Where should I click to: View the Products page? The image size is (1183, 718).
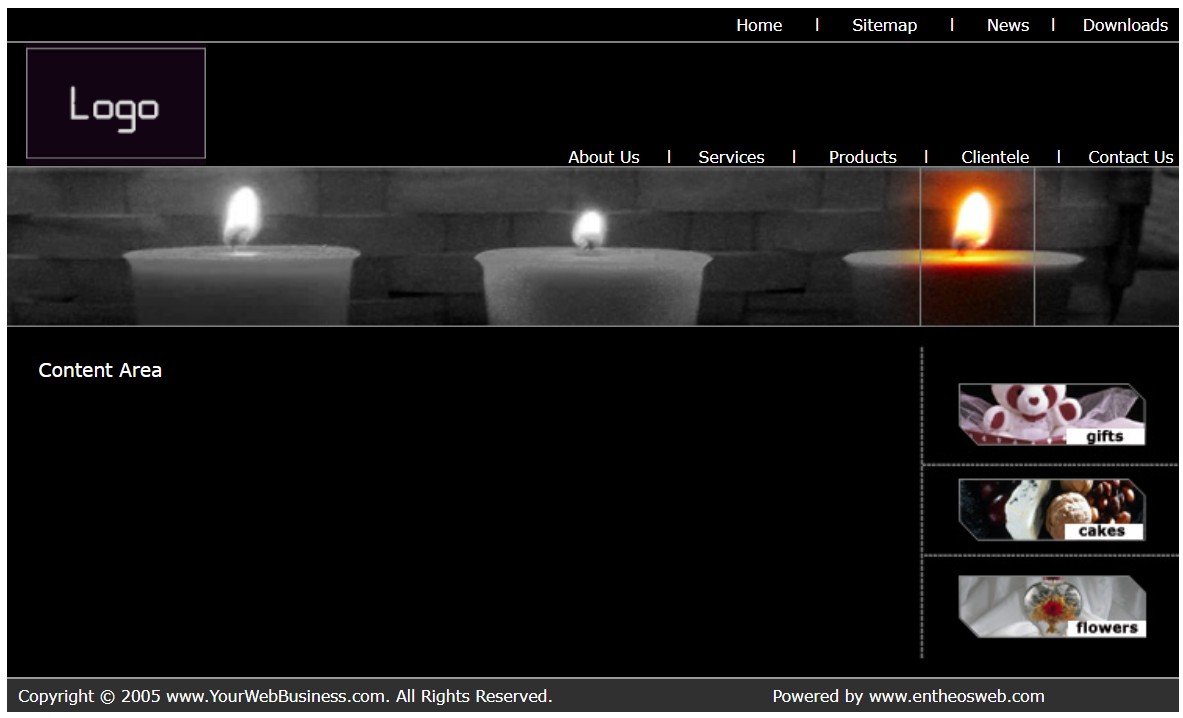click(862, 157)
